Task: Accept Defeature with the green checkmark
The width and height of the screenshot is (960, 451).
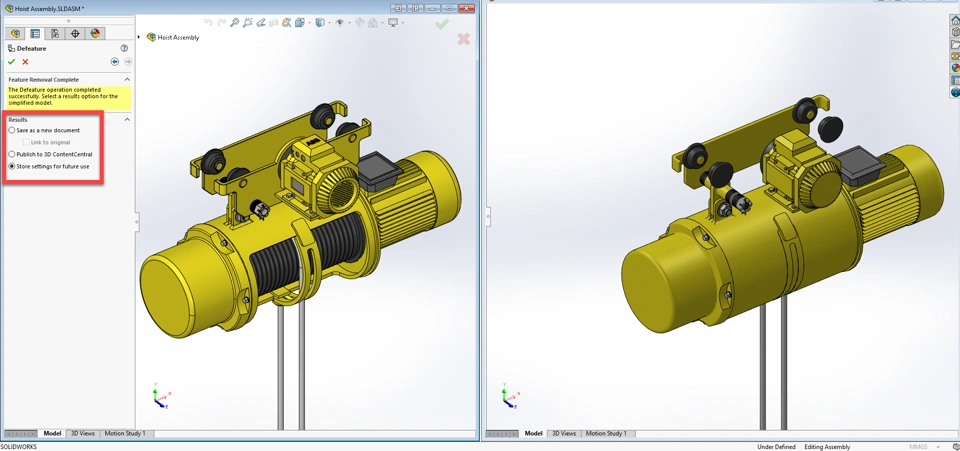Action: (12, 62)
